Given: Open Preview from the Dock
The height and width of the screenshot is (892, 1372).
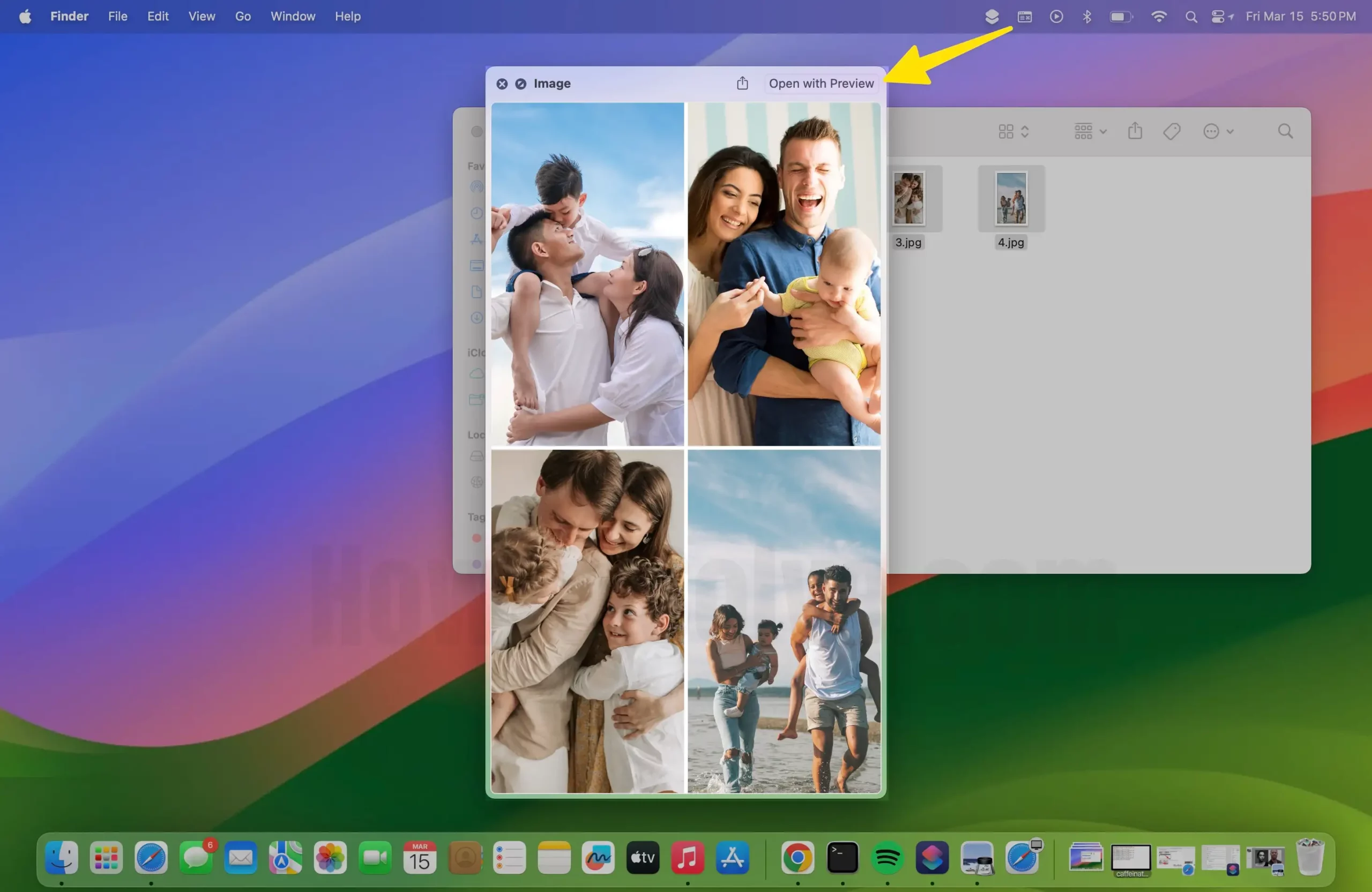Looking at the screenshot, I should pyautogui.click(x=977, y=857).
